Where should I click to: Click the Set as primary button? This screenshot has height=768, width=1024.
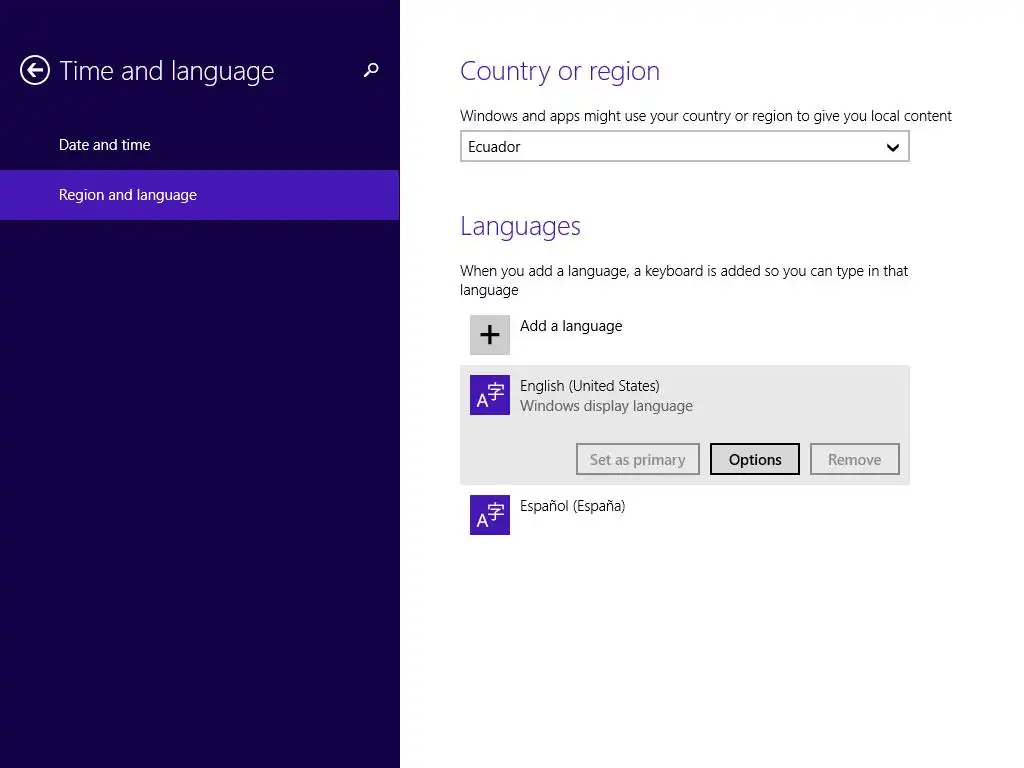pyautogui.click(x=637, y=459)
